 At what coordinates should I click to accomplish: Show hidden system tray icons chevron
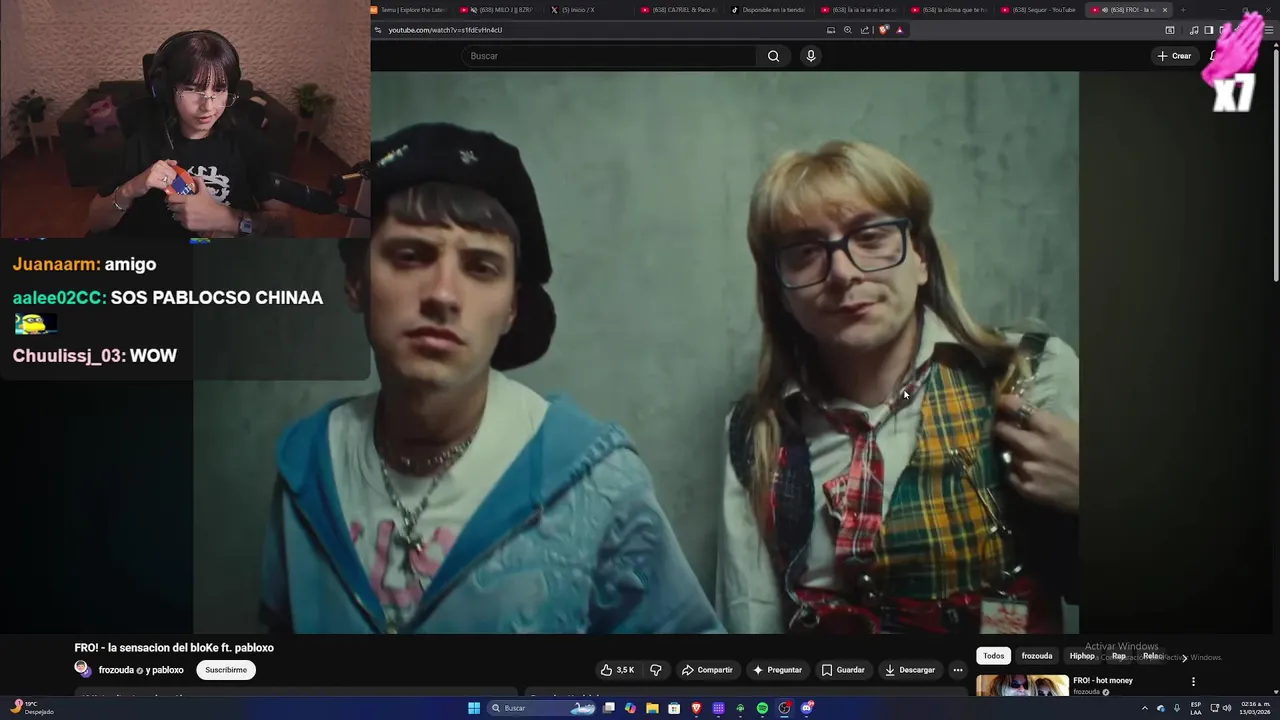click(1145, 708)
